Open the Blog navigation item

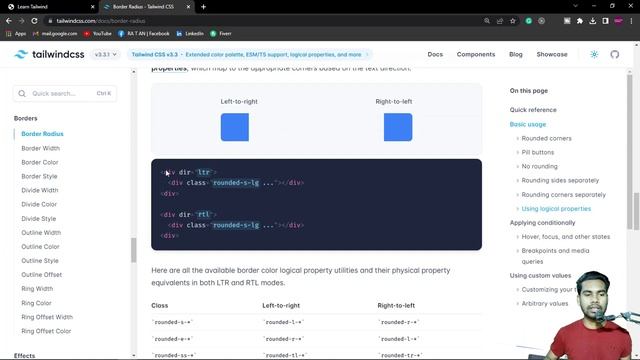pos(516,54)
